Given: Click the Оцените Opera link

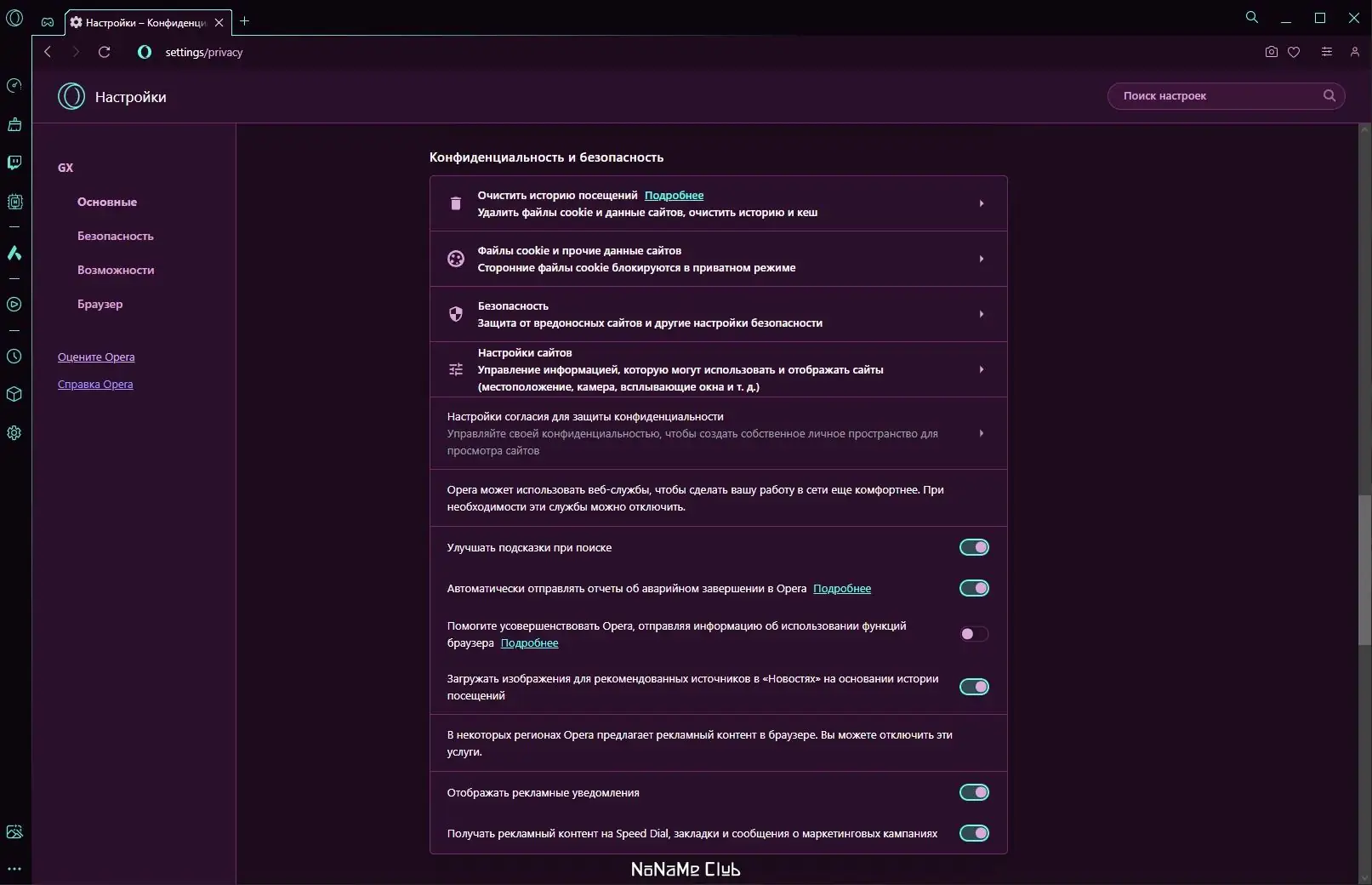Looking at the screenshot, I should pos(96,357).
